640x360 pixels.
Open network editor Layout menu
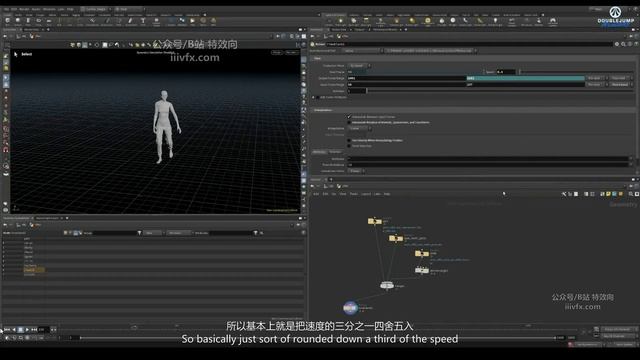coord(366,194)
